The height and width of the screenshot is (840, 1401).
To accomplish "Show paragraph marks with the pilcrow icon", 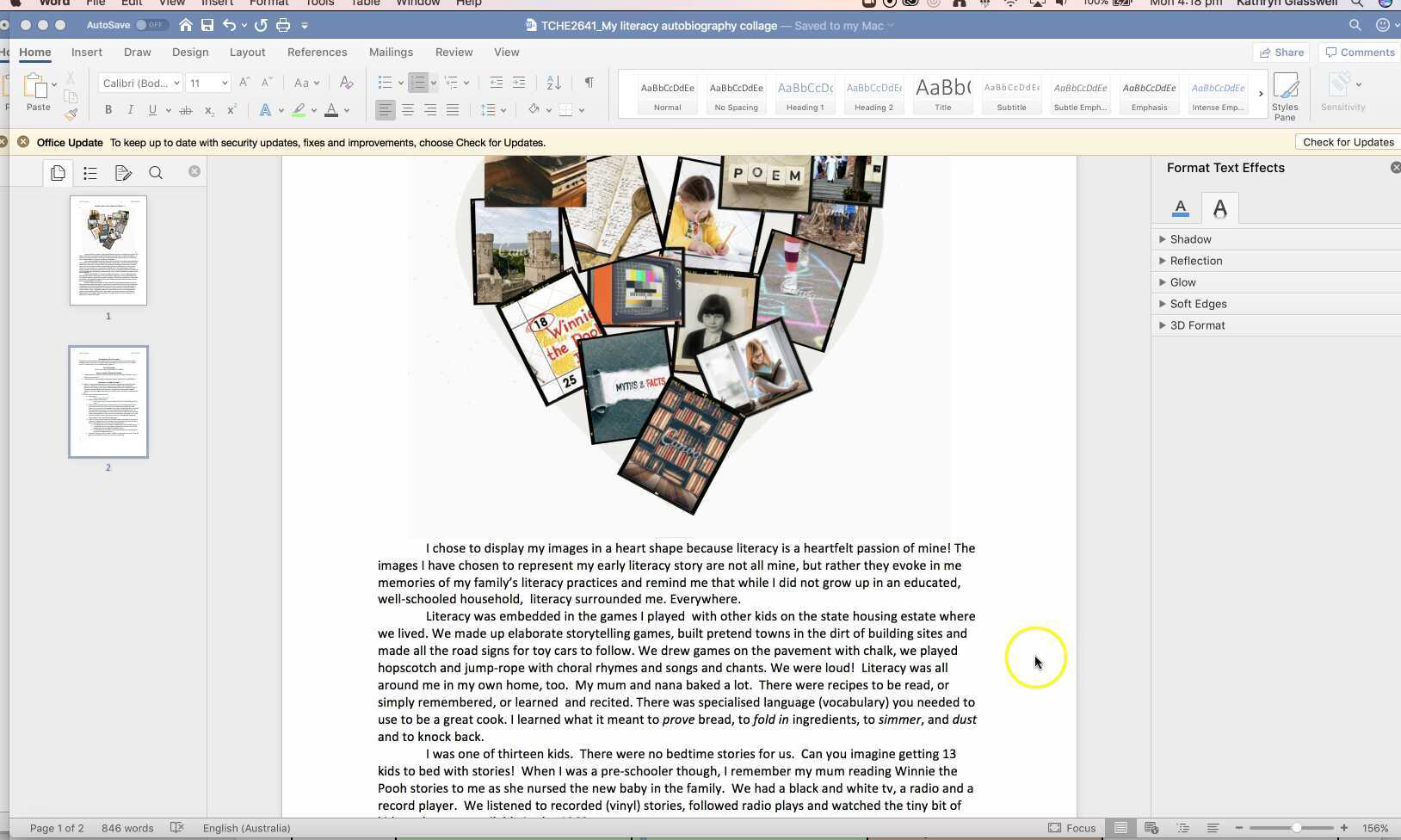I will pos(589,83).
